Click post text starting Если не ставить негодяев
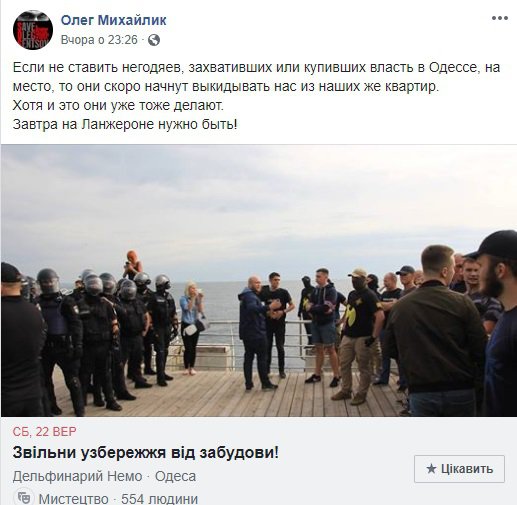517x505 pixels. pos(256,77)
